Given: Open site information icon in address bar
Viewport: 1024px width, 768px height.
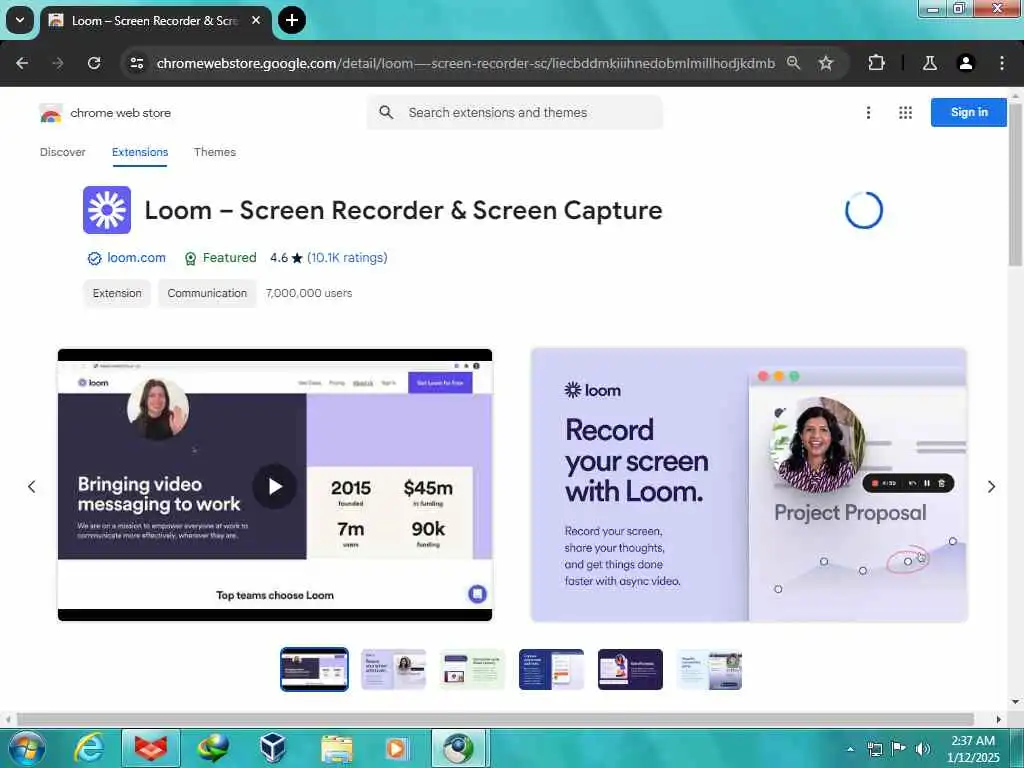Looking at the screenshot, I should click(x=136, y=63).
